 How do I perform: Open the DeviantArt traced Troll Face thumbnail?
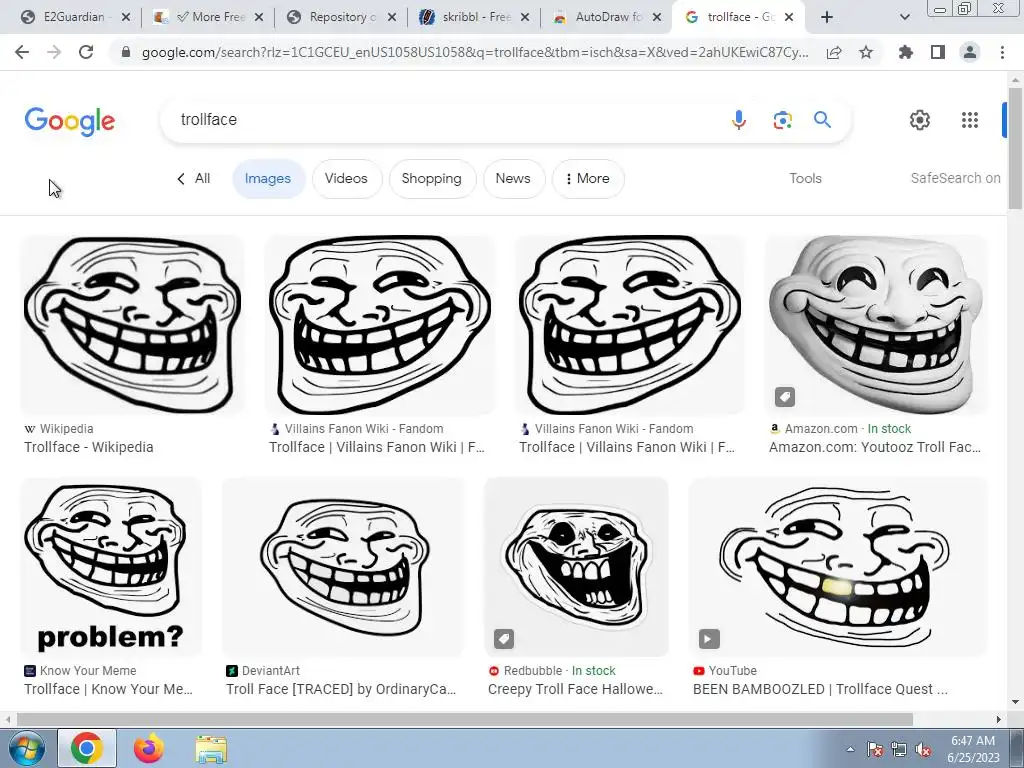343,567
